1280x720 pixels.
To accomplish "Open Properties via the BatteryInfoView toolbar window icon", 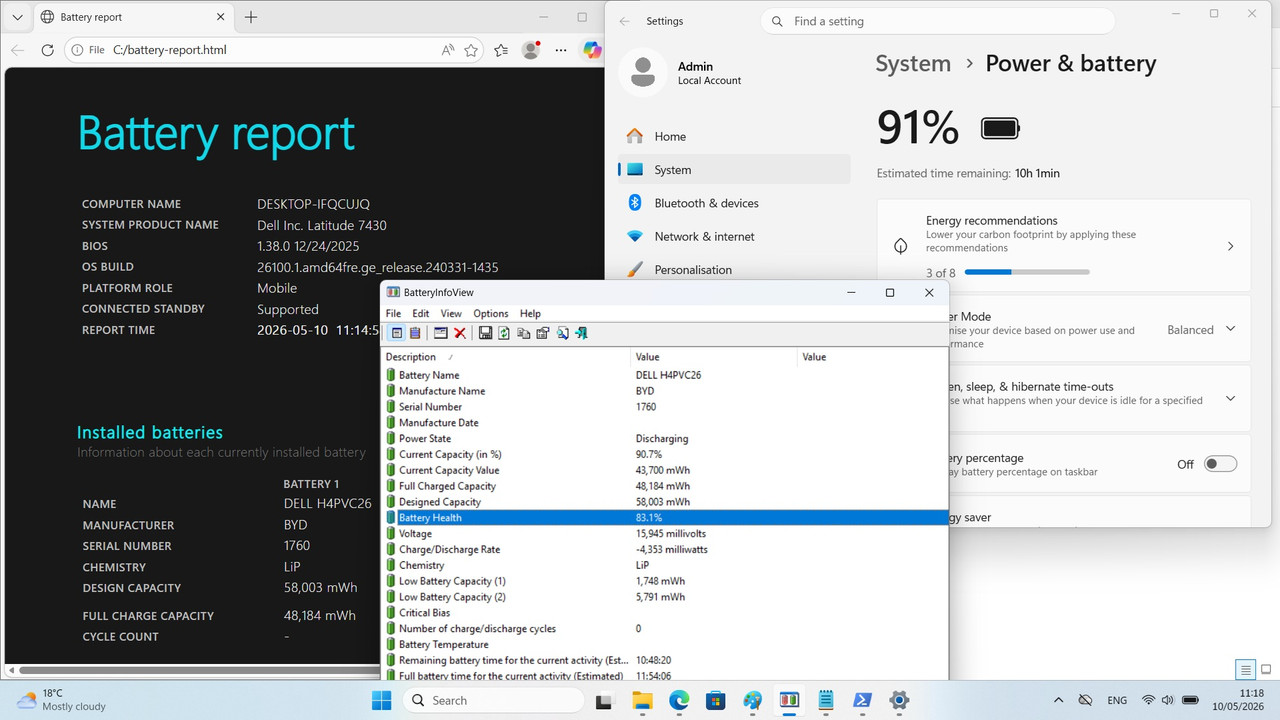I will 441,333.
